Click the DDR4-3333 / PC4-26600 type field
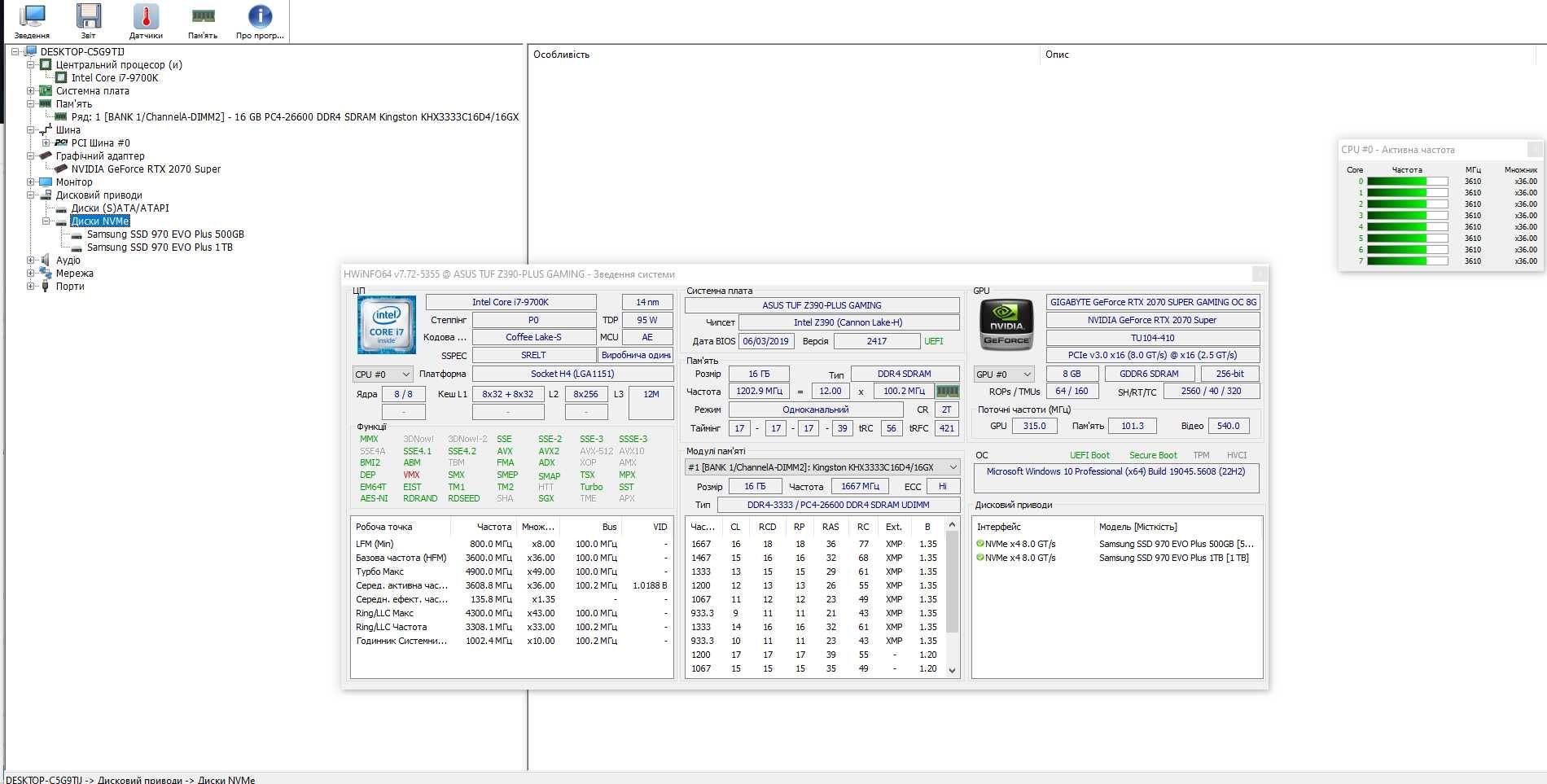Screen dimensions: 1547x784 [838, 505]
